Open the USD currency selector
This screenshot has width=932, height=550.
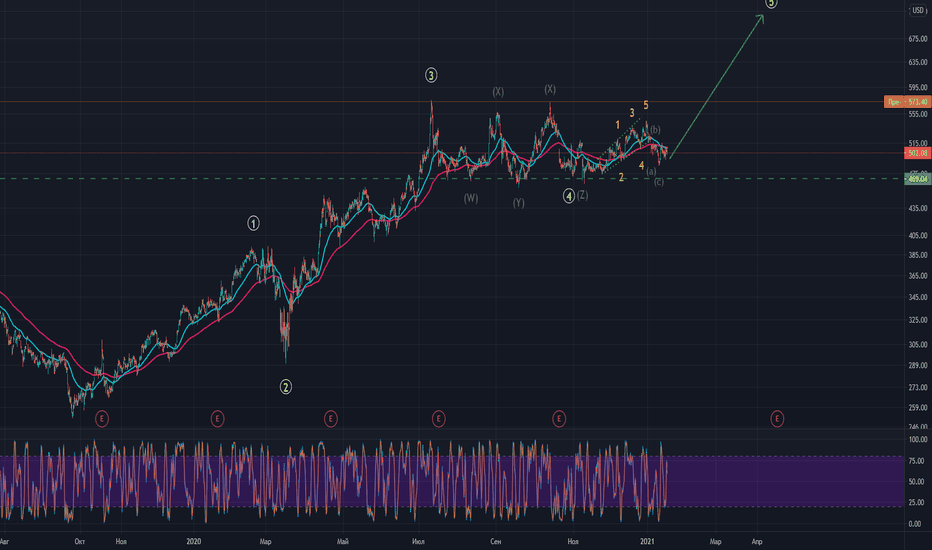(918, 10)
